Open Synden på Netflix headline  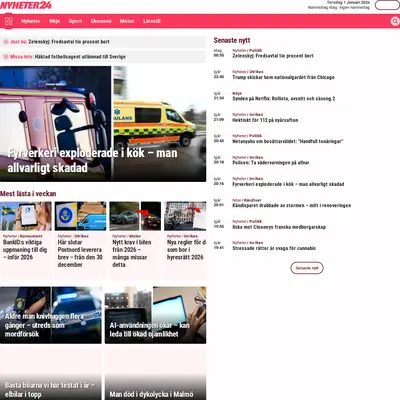(x=284, y=99)
